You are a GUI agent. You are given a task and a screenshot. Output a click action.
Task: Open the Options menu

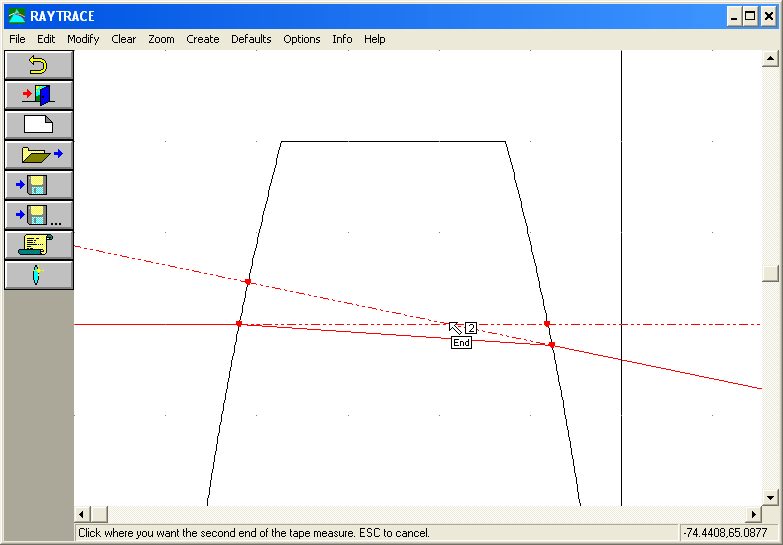pos(302,39)
